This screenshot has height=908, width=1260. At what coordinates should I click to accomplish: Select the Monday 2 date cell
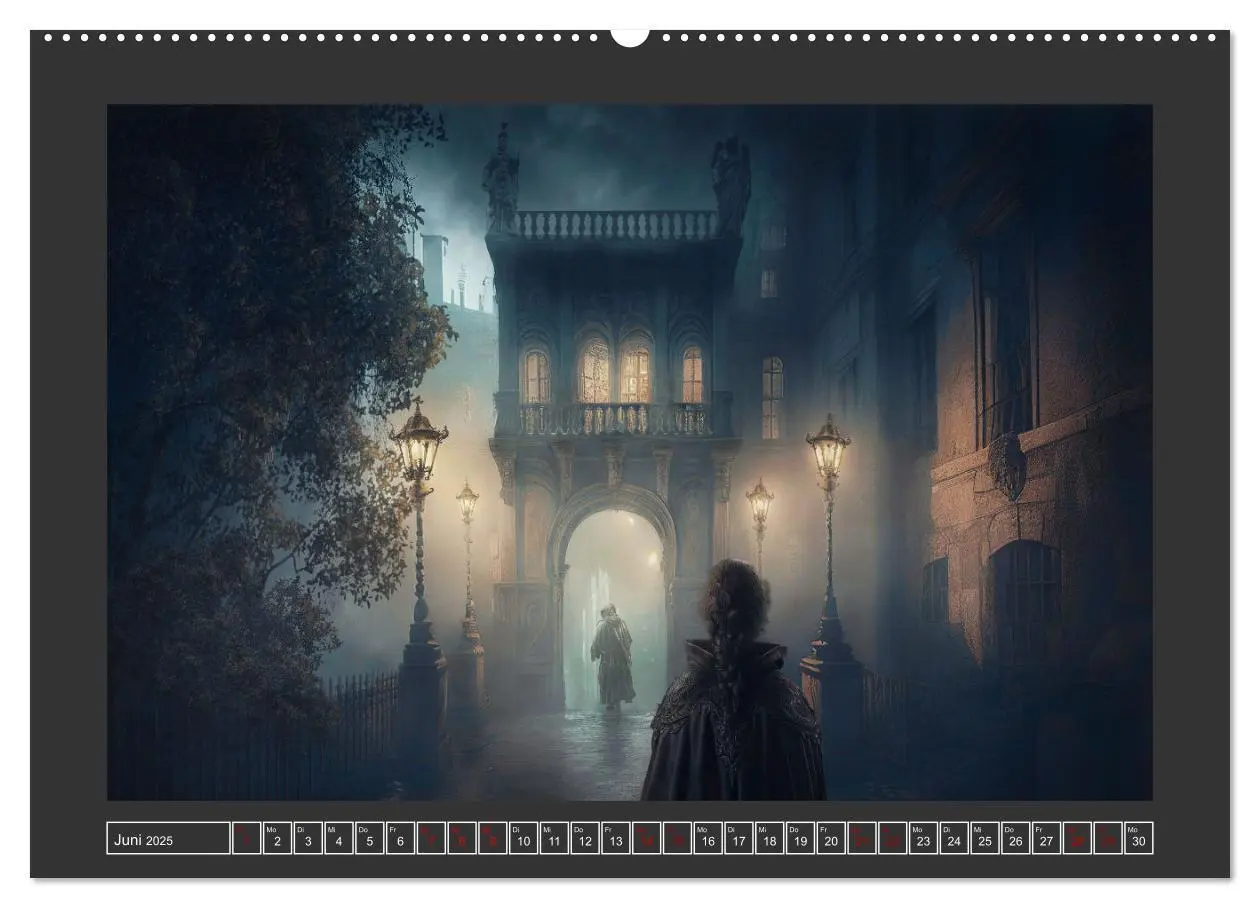[x=277, y=838]
